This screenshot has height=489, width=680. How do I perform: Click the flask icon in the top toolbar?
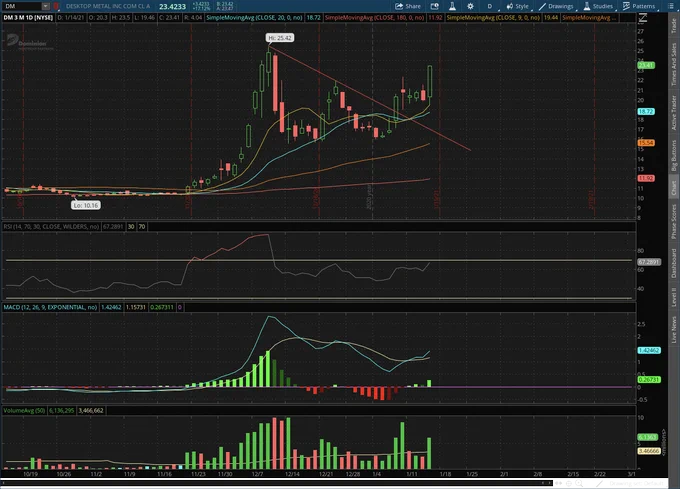[452, 6]
